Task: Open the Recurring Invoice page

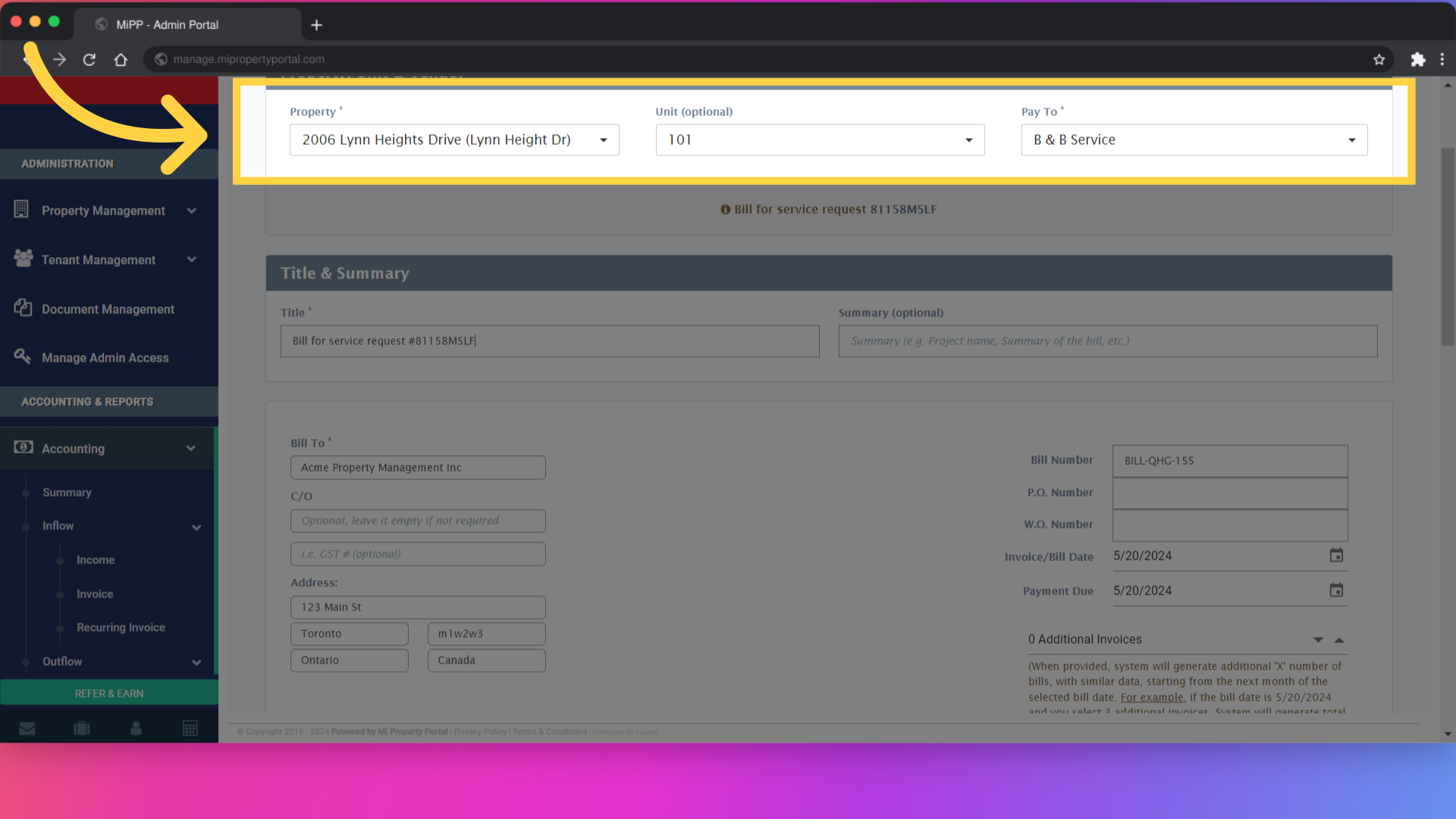Action: (121, 627)
